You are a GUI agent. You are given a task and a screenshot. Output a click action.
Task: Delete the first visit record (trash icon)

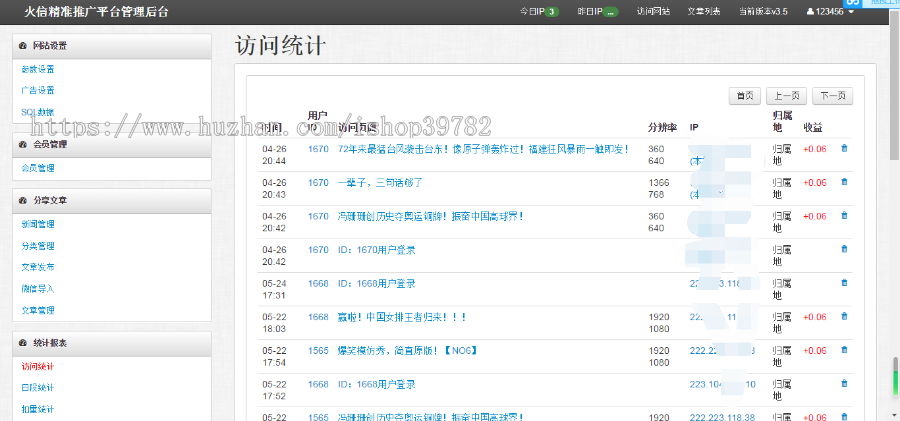click(x=844, y=149)
